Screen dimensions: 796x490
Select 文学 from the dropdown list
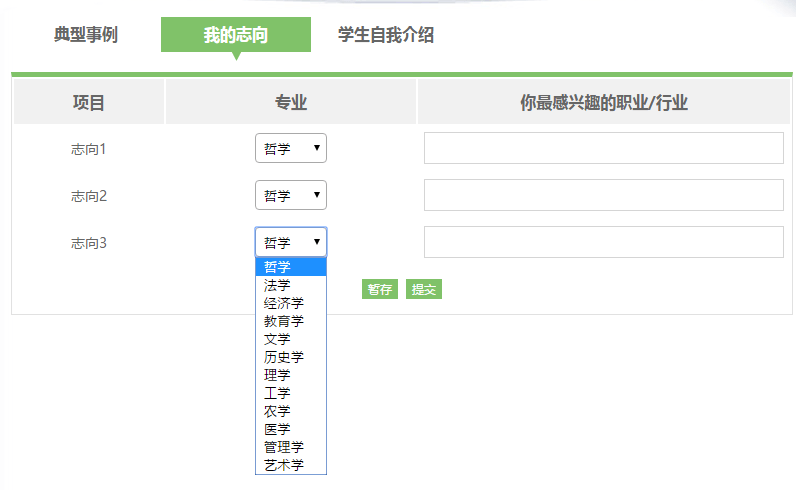tap(291, 339)
